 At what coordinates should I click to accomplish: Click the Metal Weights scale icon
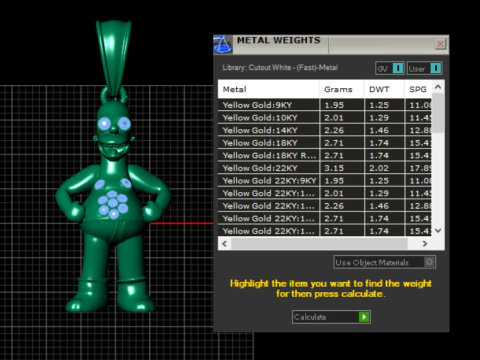tap(223, 44)
